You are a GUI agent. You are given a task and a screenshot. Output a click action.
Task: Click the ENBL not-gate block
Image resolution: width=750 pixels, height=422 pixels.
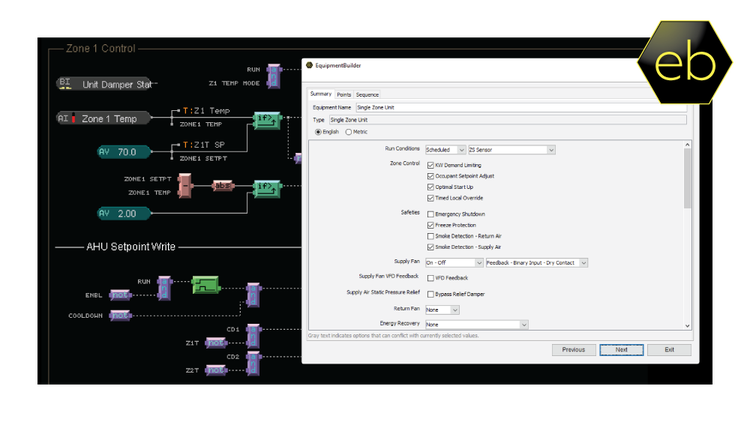[120, 295]
